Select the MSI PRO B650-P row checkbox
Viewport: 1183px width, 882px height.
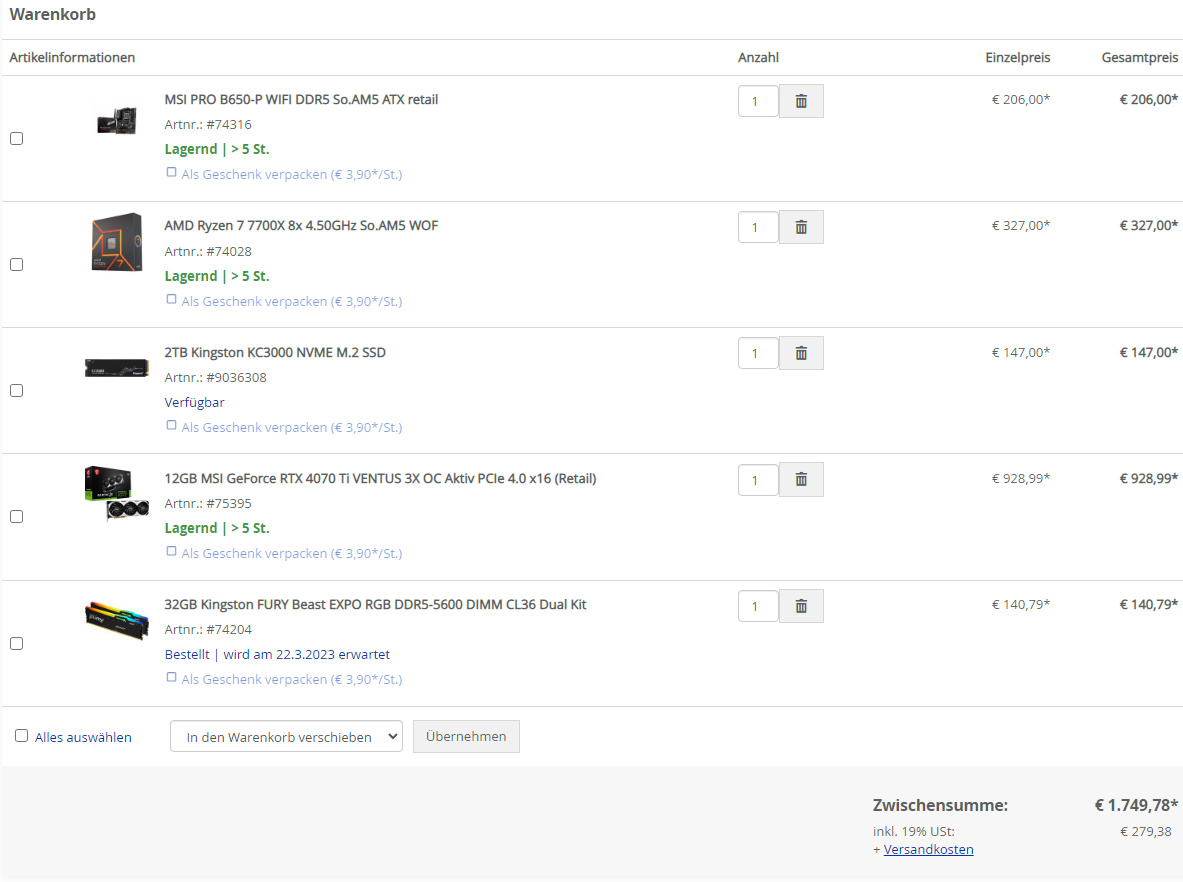[17, 138]
